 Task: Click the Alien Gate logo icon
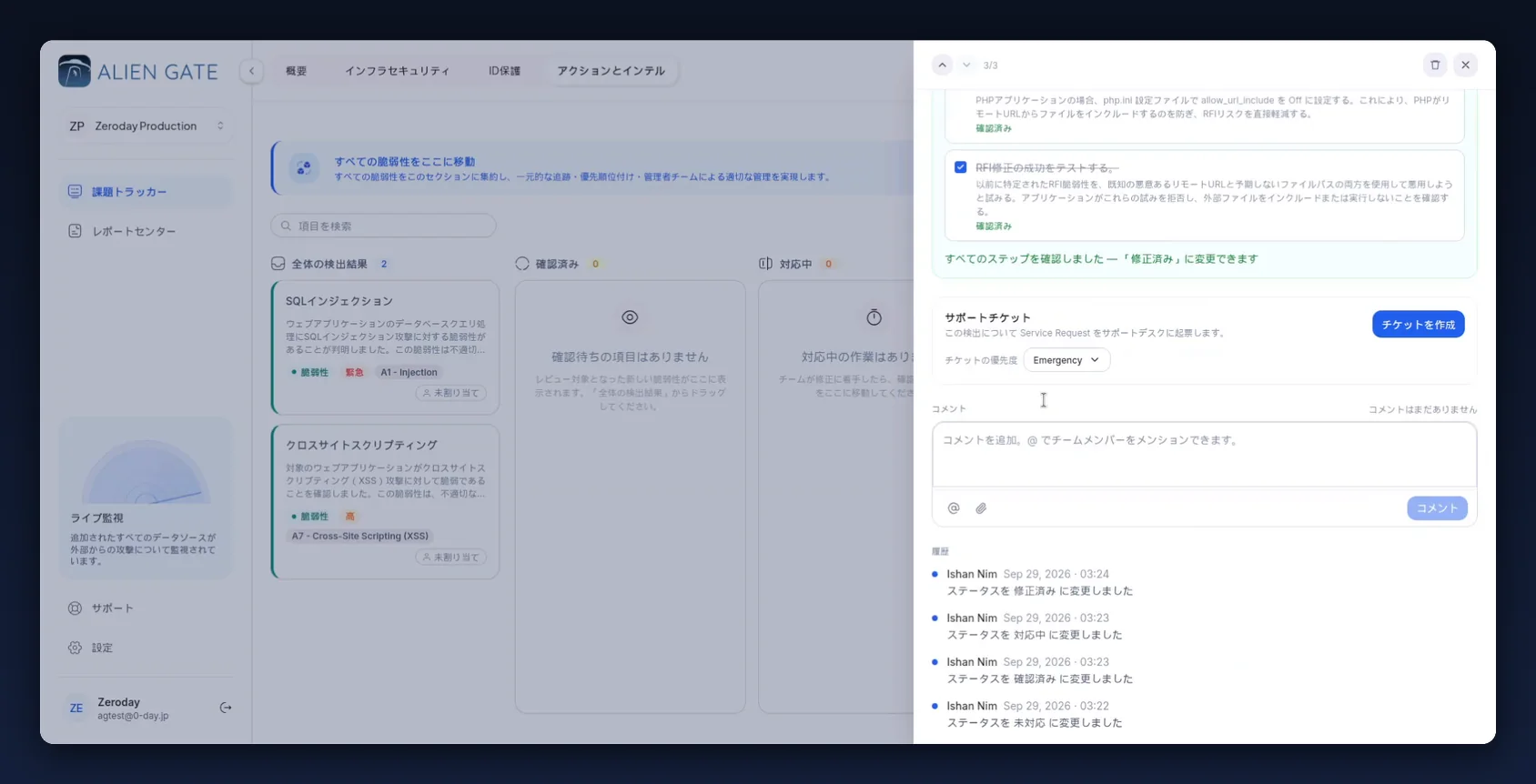[x=75, y=71]
